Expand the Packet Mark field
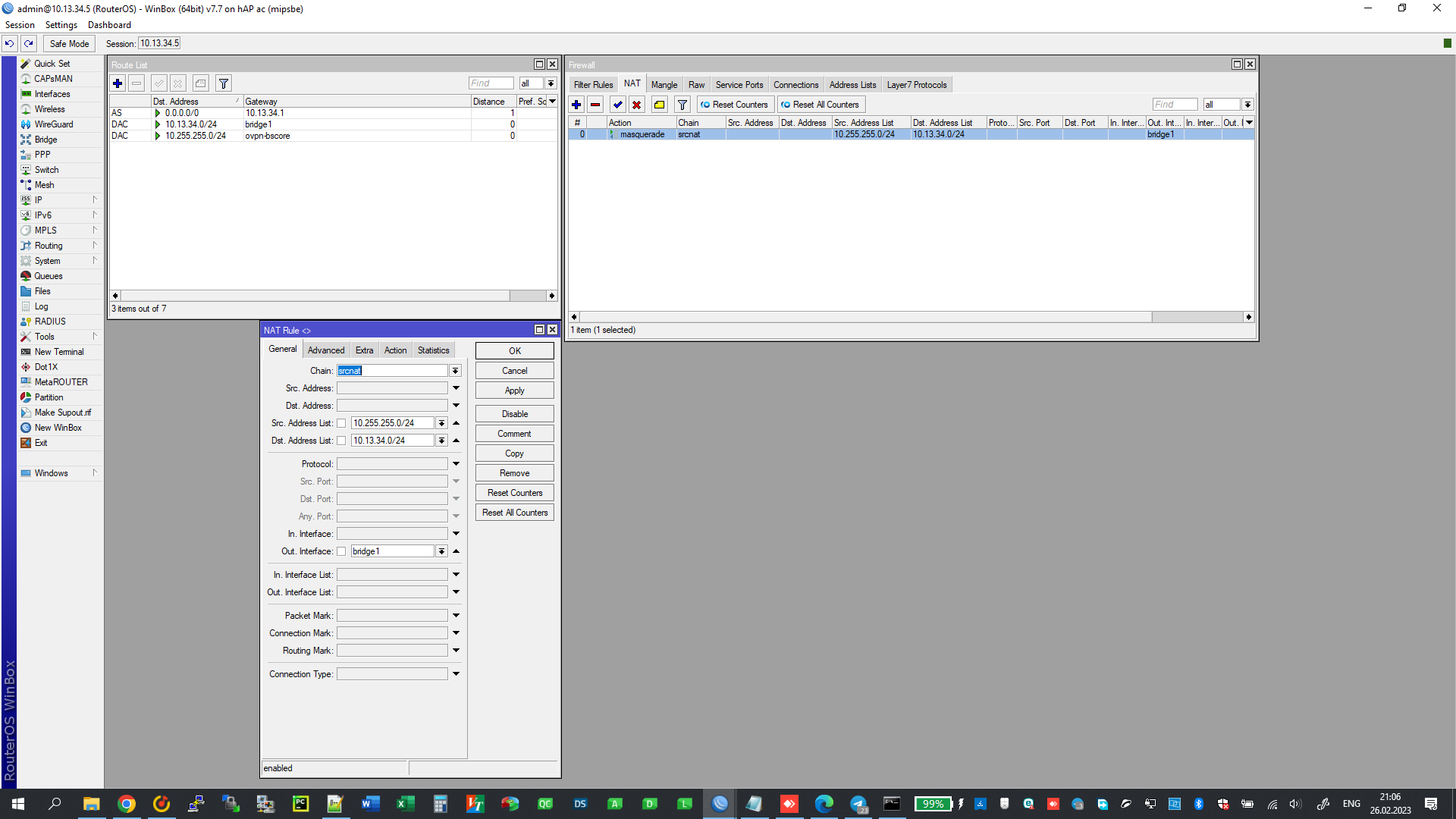 click(456, 616)
